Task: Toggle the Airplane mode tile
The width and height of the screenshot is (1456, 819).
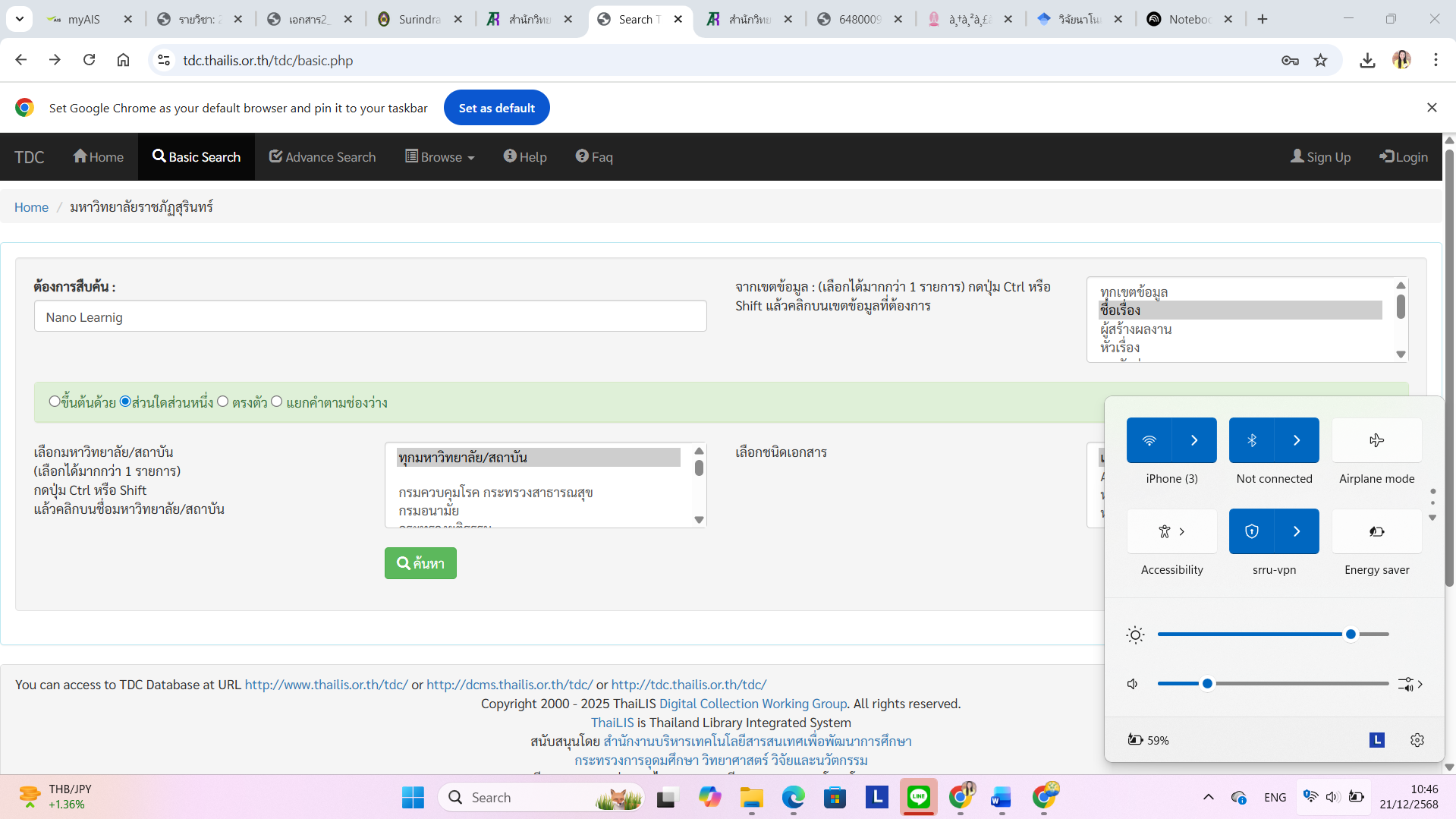Action: [1376, 440]
